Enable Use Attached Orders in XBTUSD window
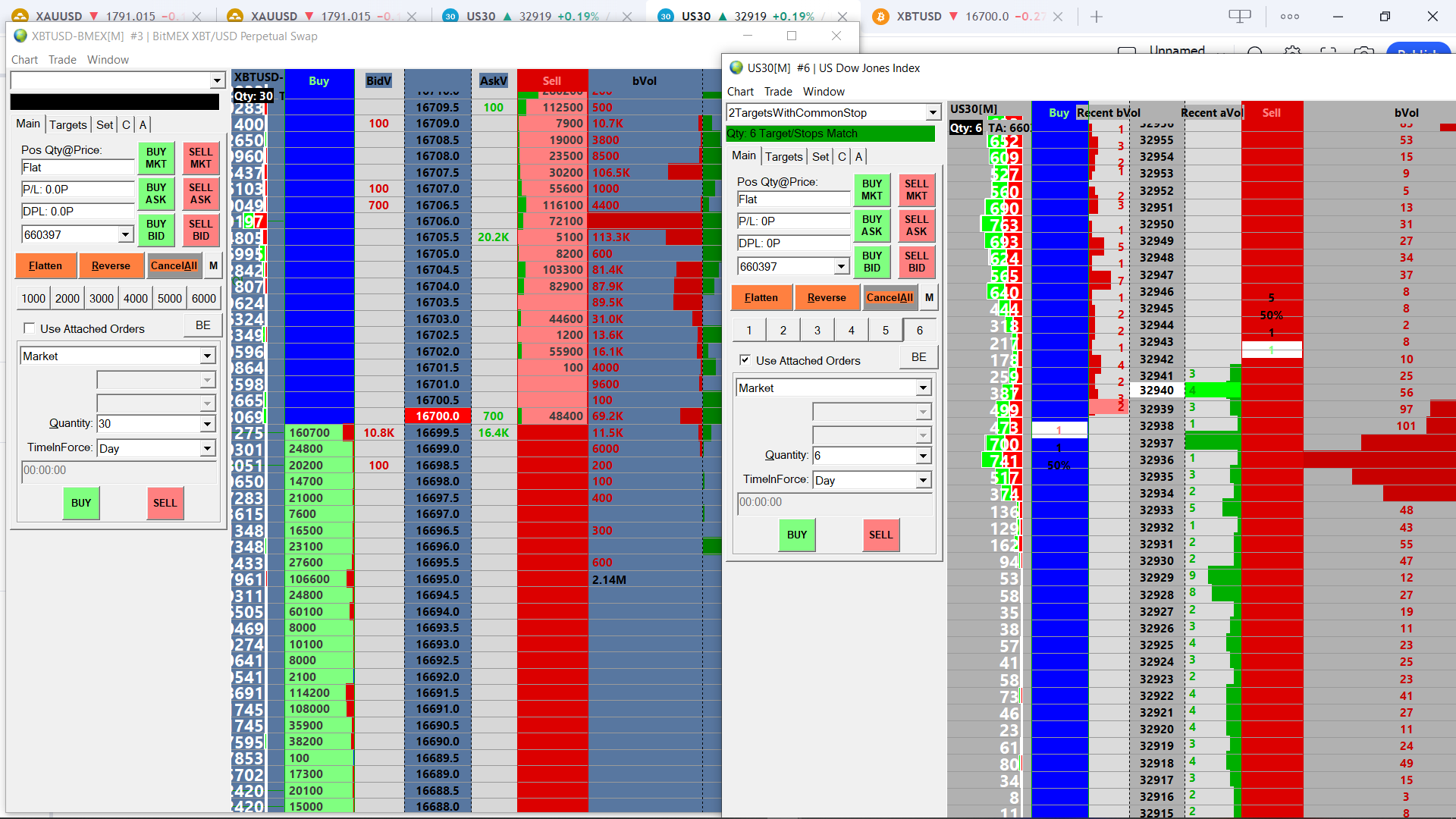The width and height of the screenshot is (1456, 819). tap(30, 328)
